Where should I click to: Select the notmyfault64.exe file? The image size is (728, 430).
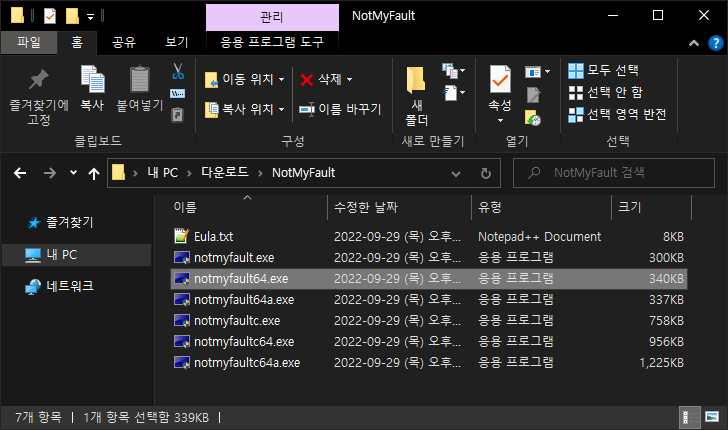click(429, 279)
